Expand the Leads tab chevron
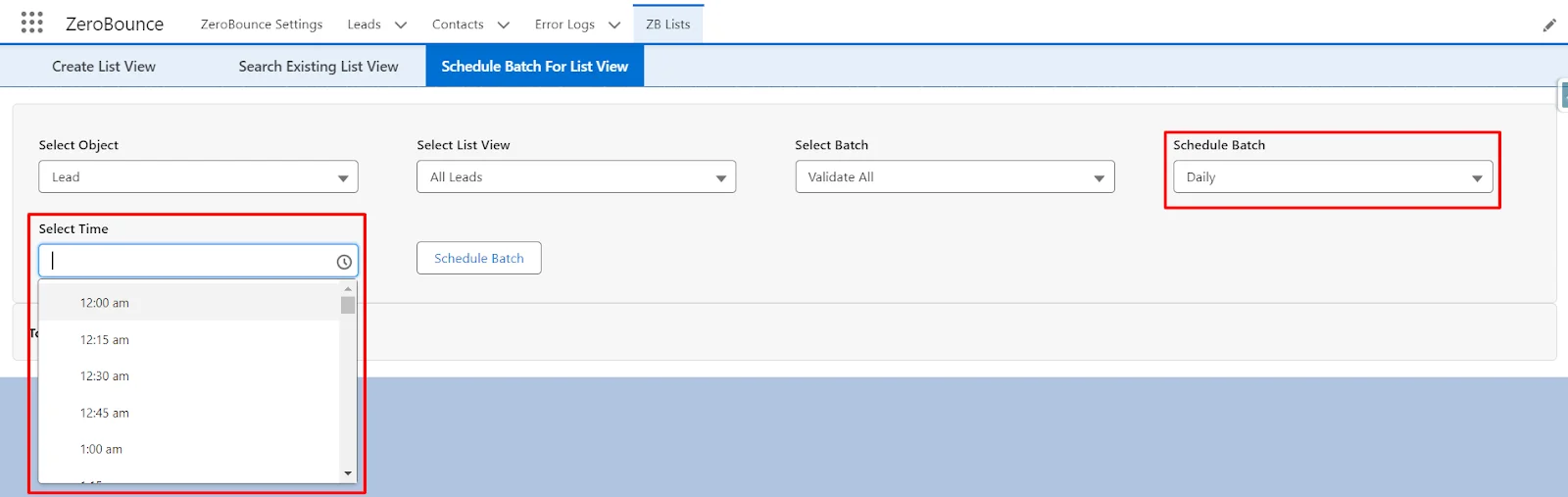This screenshot has height=497, width=1568. [400, 25]
